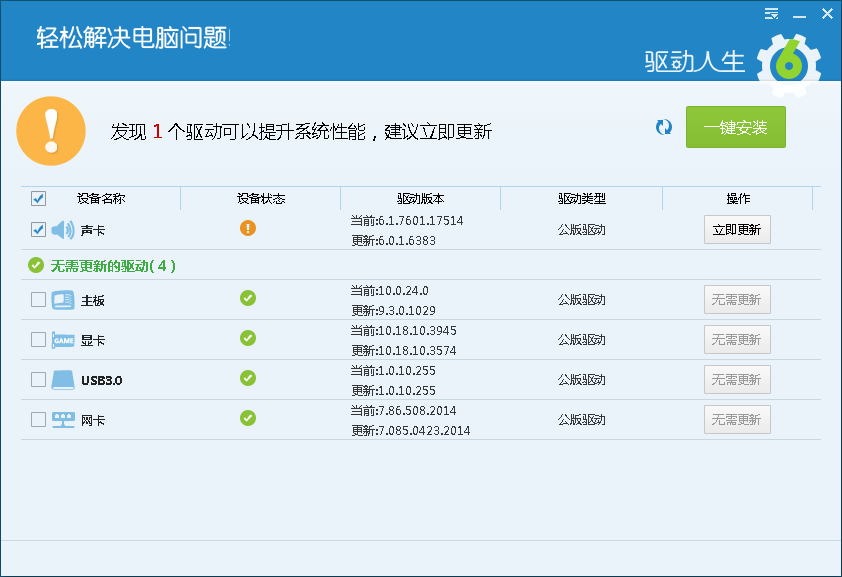Image resolution: width=842 pixels, height=577 pixels.
Task: Toggle the select-all checkbox in header
Action: (38, 198)
